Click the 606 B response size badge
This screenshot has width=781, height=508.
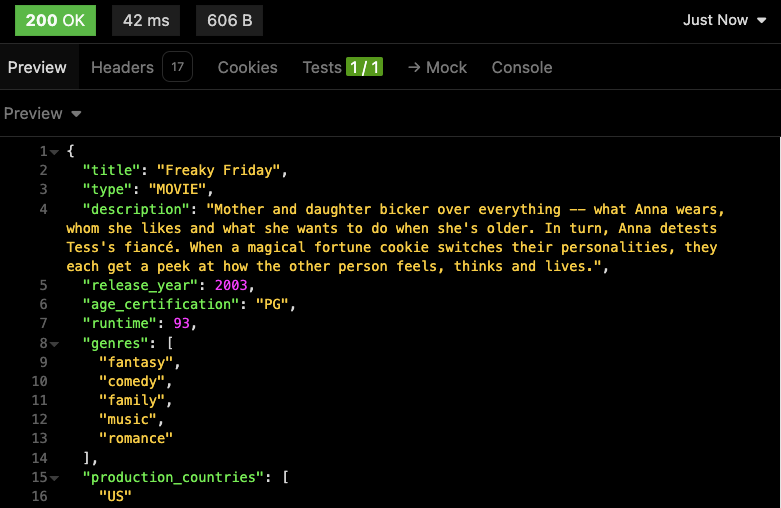pyautogui.click(x=229, y=20)
